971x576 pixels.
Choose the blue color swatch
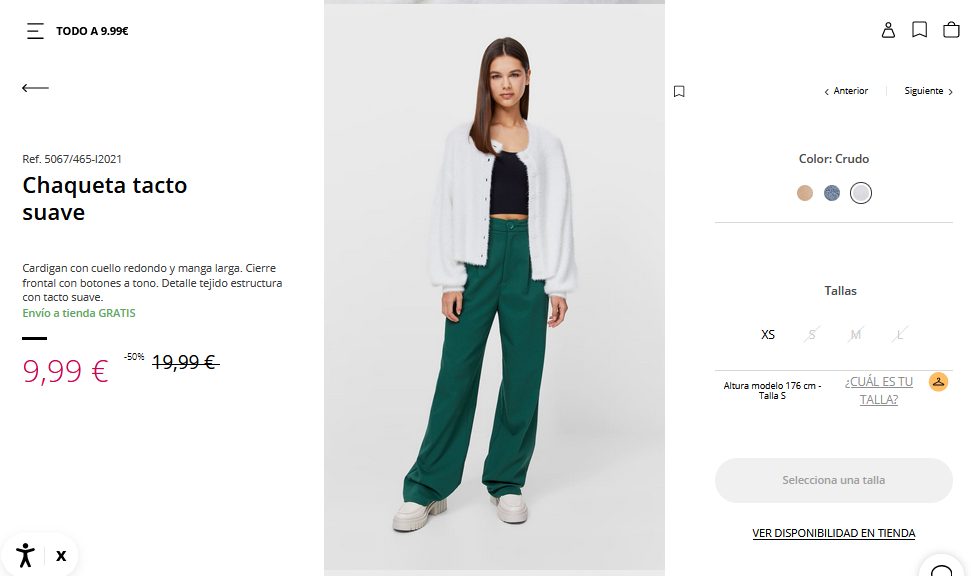pos(832,193)
